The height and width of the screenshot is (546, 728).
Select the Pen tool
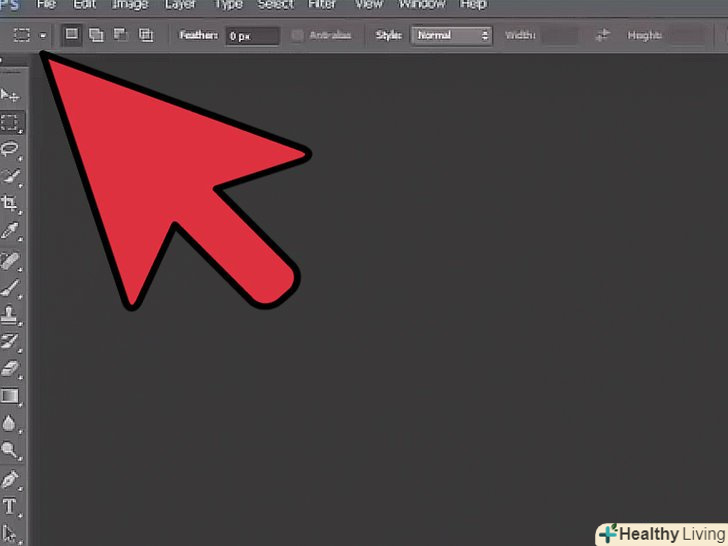(x=10, y=480)
